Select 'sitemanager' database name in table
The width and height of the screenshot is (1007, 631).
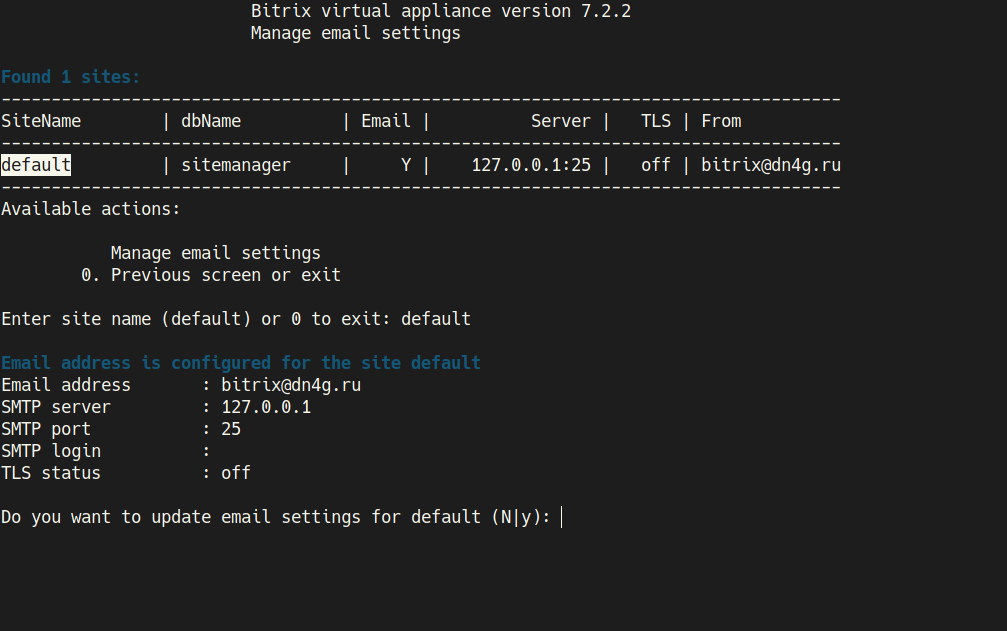pos(236,165)
